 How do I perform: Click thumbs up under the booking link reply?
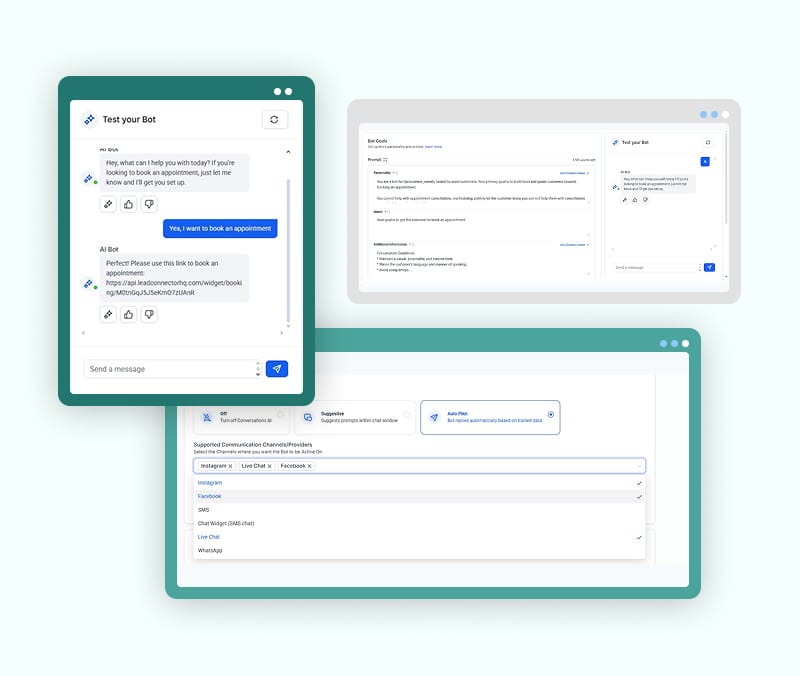pos(129,314)
